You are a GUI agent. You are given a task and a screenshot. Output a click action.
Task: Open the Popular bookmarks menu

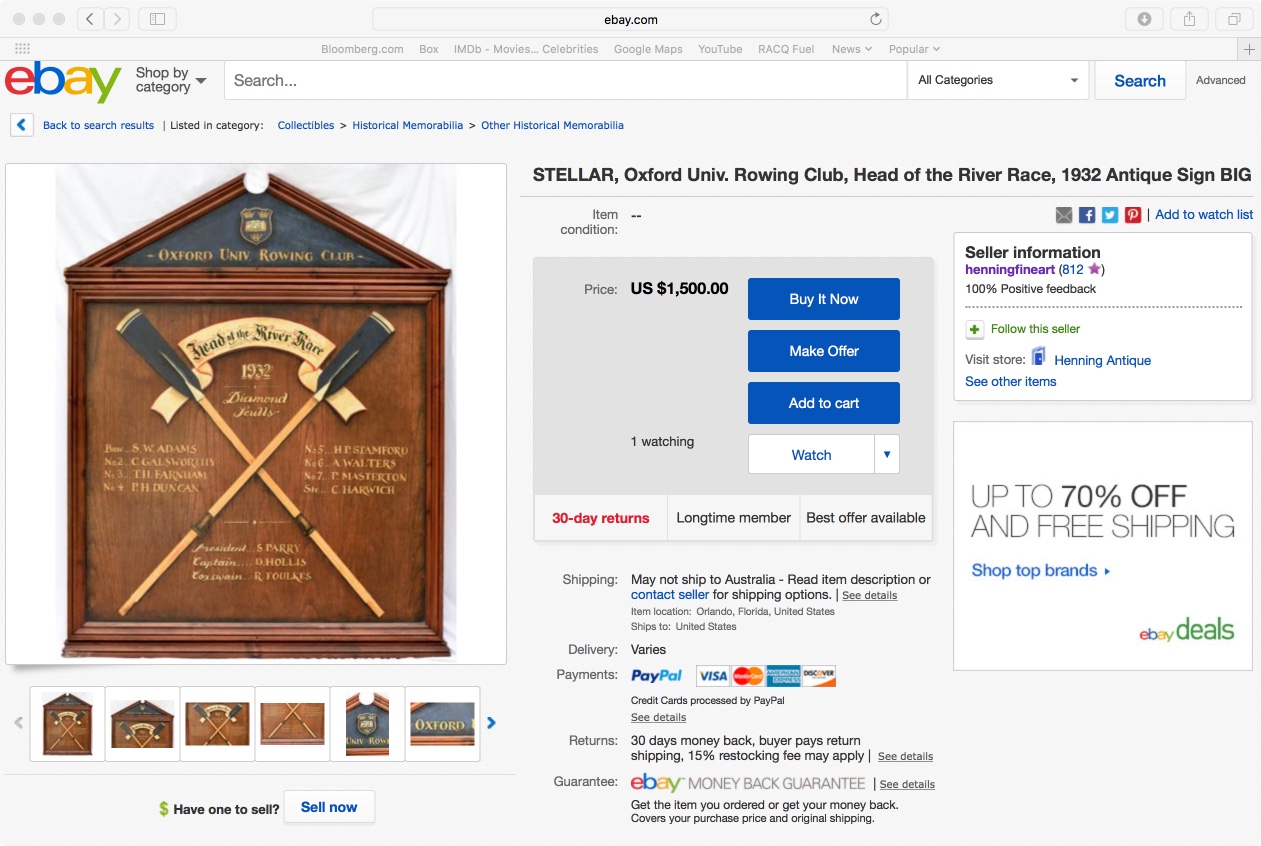click(914, 49)
